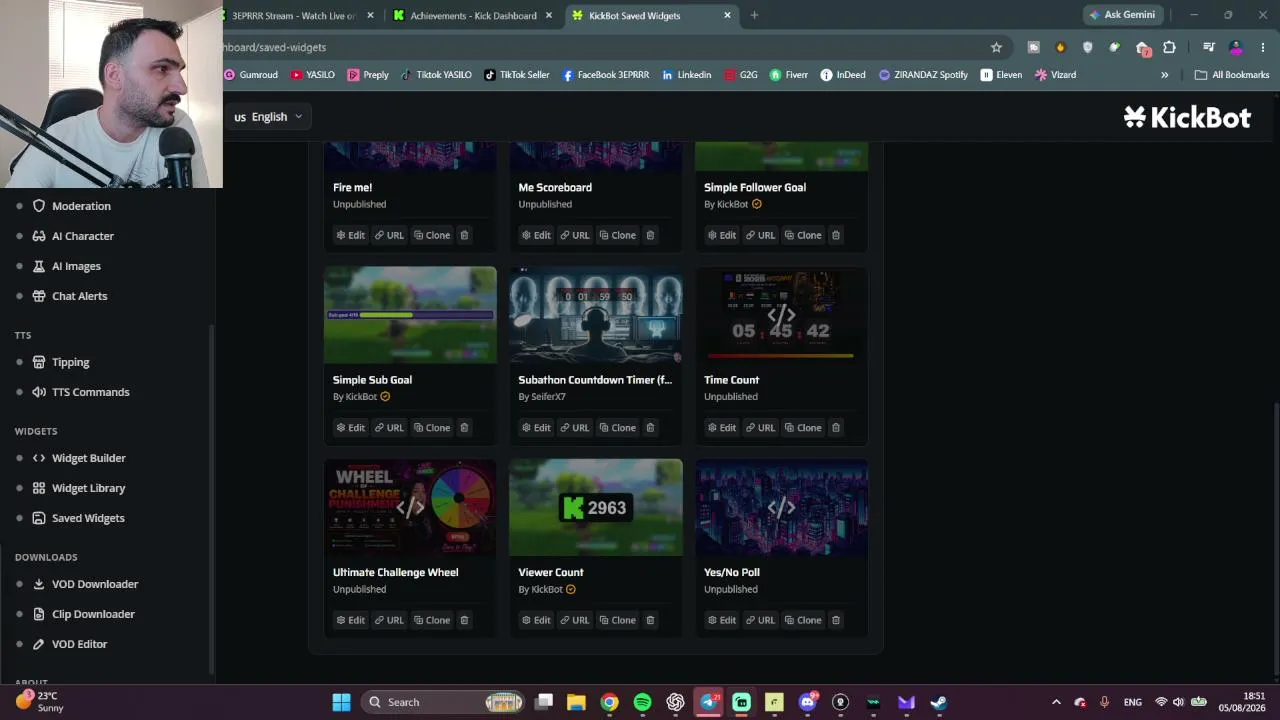The image size is (1280, 720).
Task: Delete the Subathon Countdown Timer widget
Action: [650, 428]
